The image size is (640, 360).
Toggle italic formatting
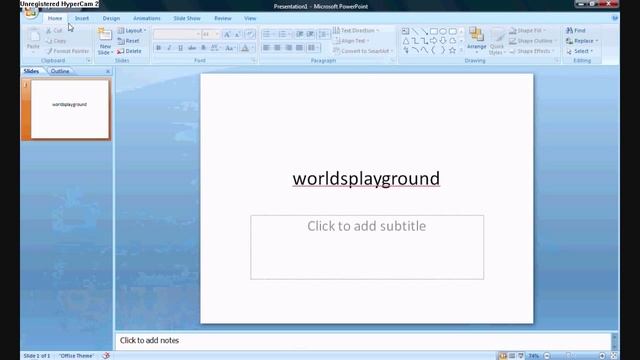click(x=169, y=48)
